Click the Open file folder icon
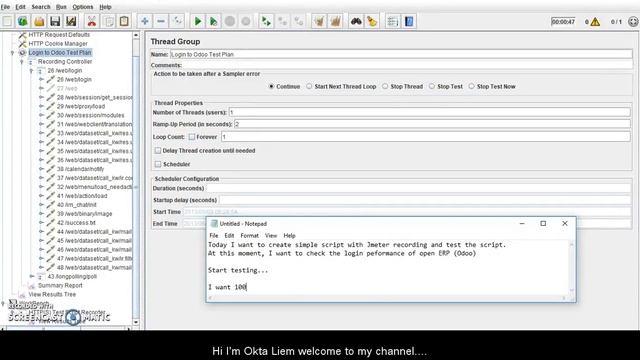Viewport: 640px width, 360px height. (x=39, y=21)
